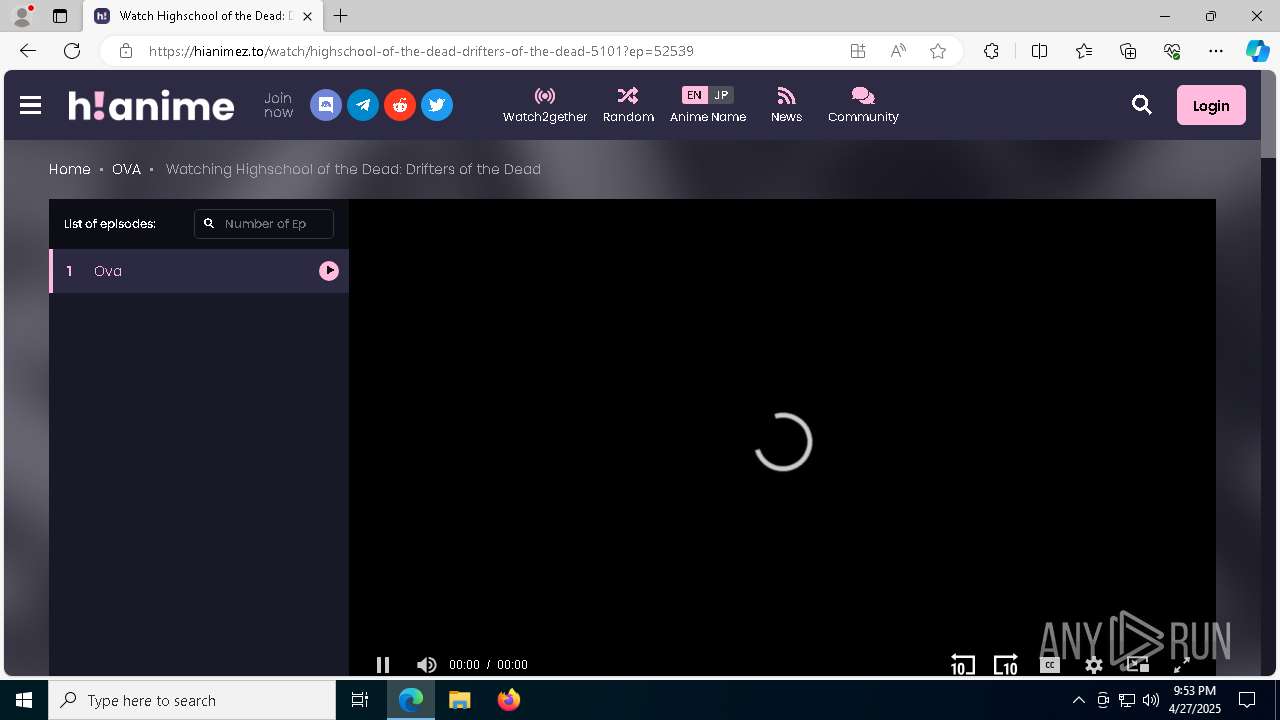
Task: Click the play icon on Ova episode
Action: (x=329, y=271)
